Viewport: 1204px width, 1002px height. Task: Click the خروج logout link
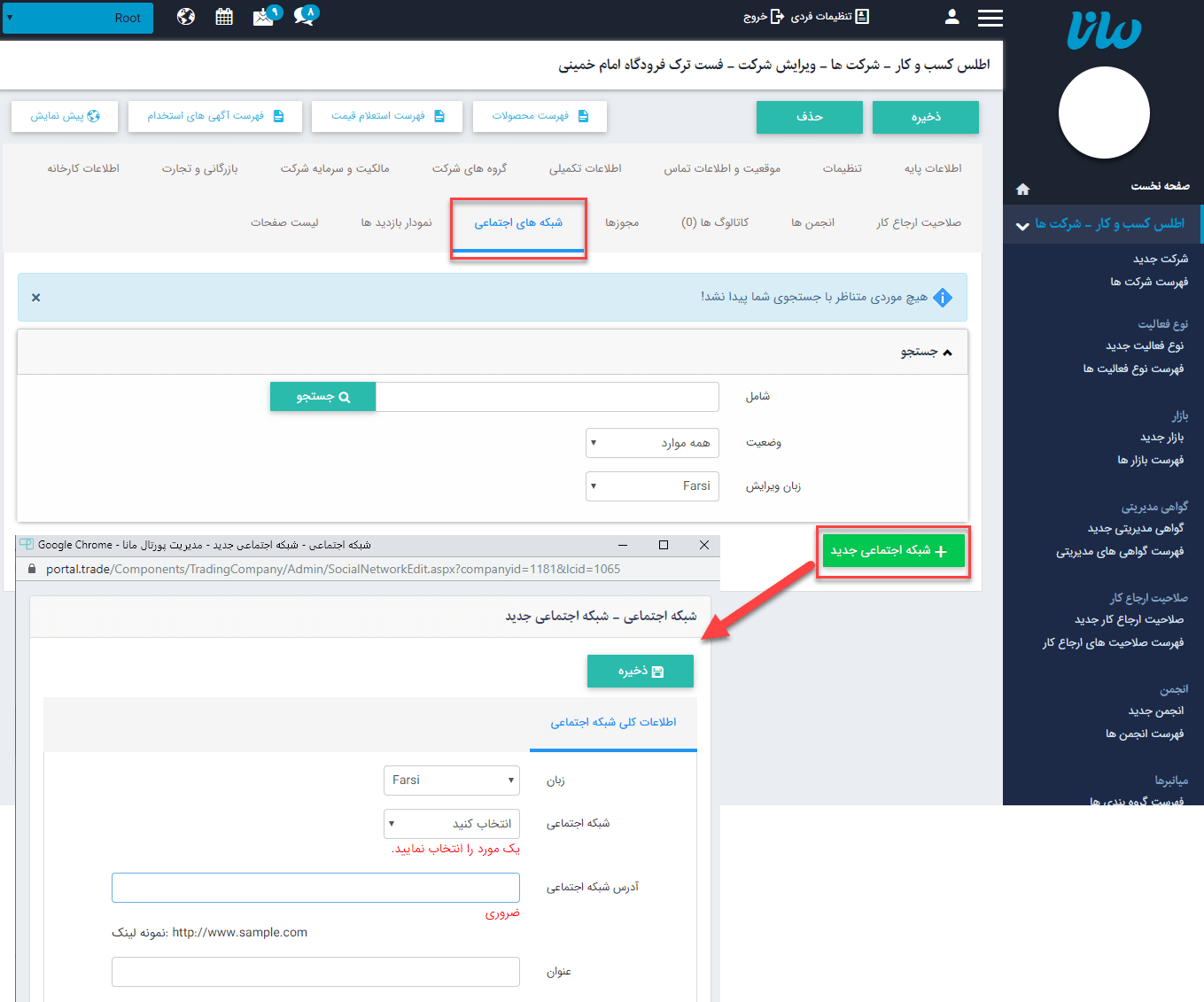point(763,17)
